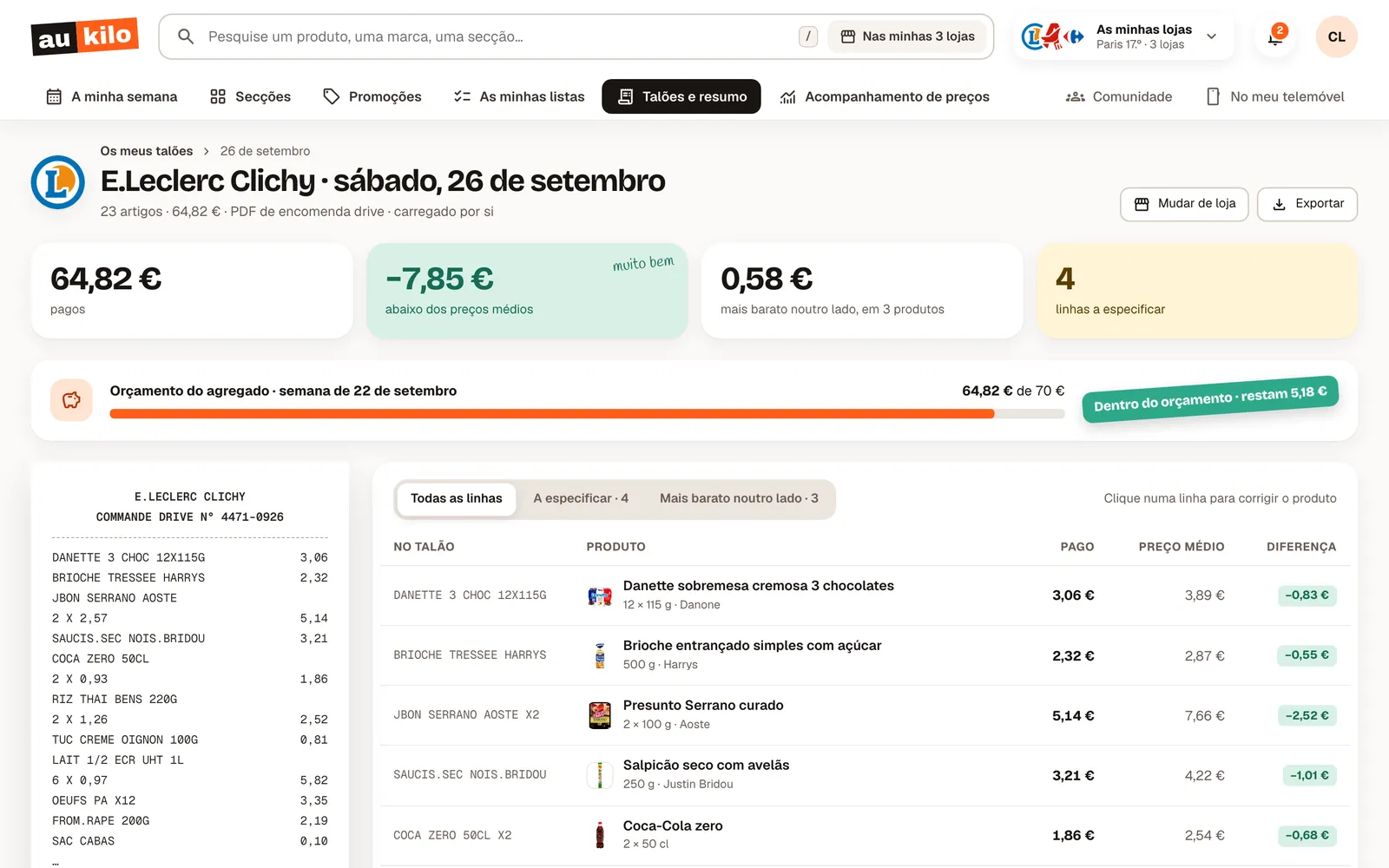Open the notifications bell
This screenshot has height=868, width=1389.
(1275, 36)
